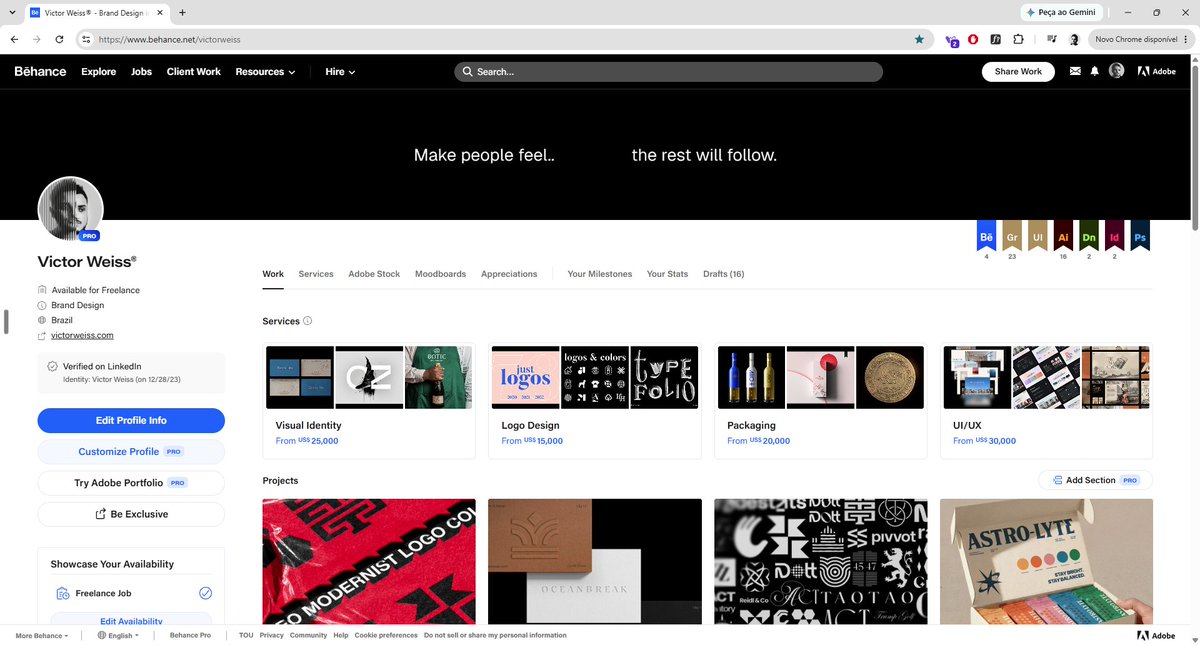Open the Drafts (16) tab
The height and width of the screenshot is (645, 1200).
(723, 274)
